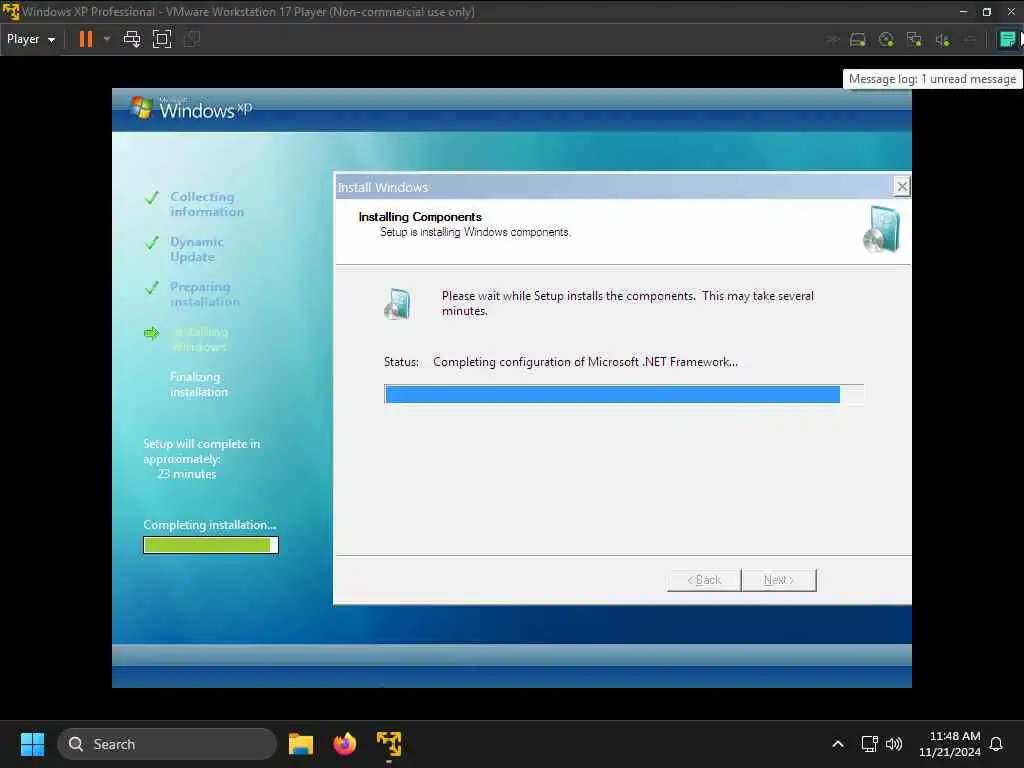Image resolution: width=1024 pixels, height=768 pixels.
Task: Open the network adapter device icon
Action: click(914, 40)
